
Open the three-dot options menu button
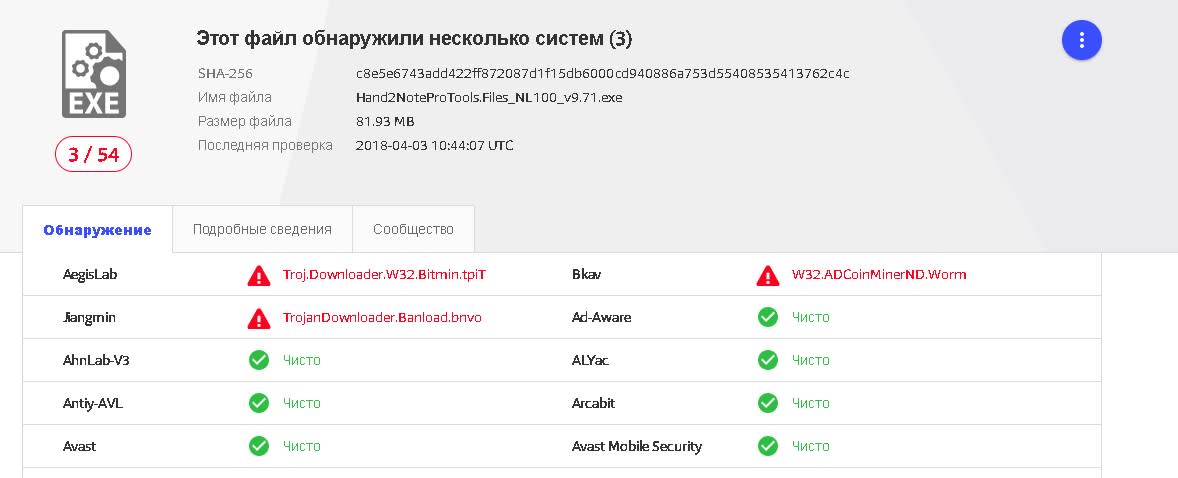tap(1081, 40)
